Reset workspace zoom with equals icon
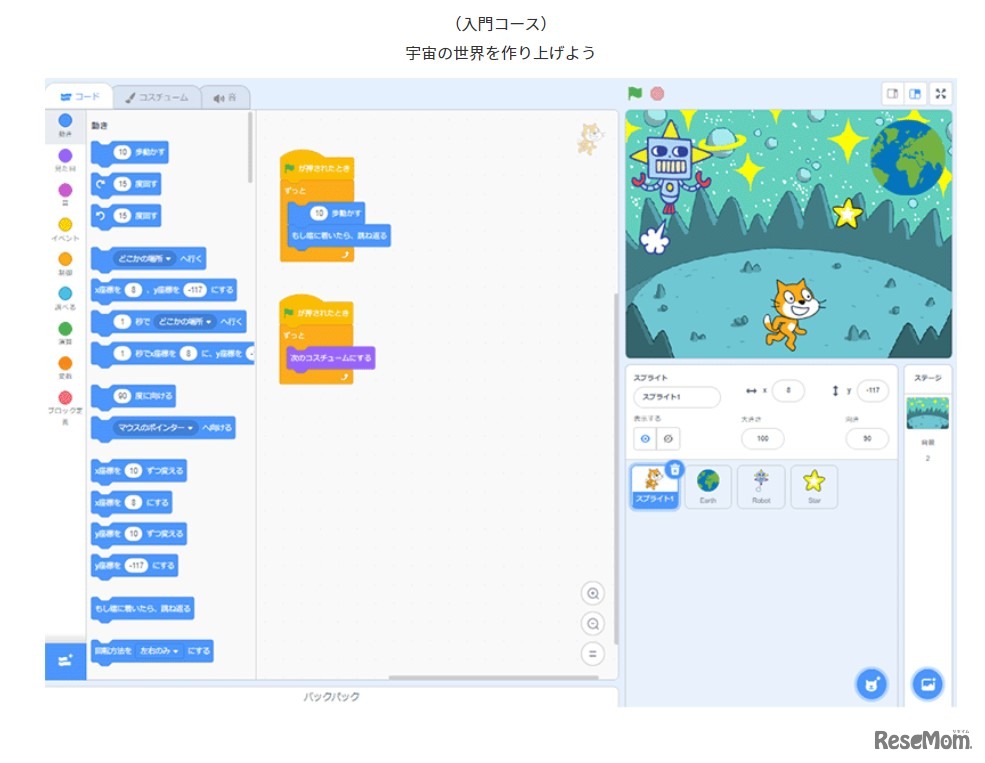 click(592, 654)
